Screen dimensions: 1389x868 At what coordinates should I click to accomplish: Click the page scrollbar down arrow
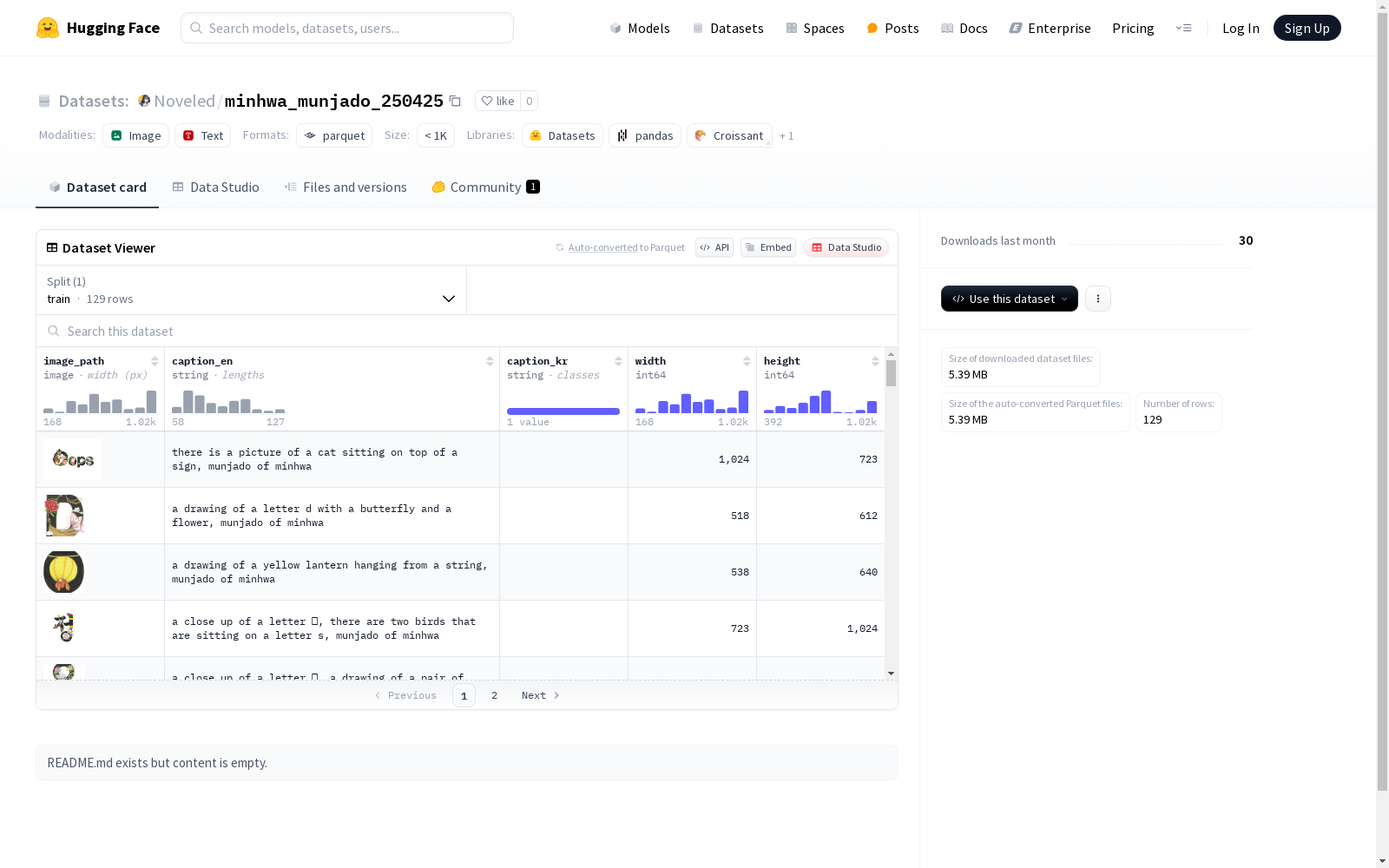point(1382,860)
